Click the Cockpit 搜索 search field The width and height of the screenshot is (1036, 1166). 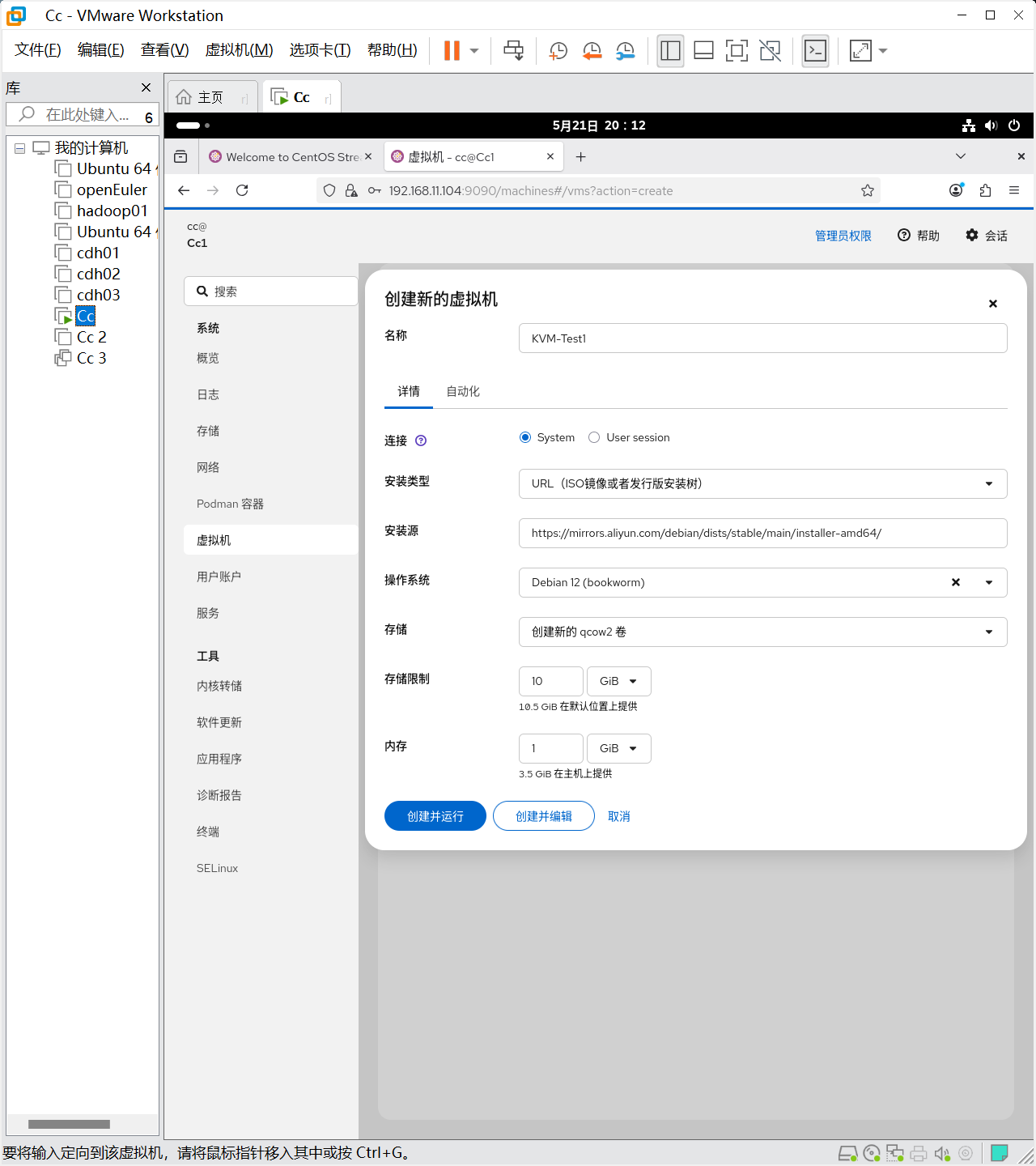point(271,291)
